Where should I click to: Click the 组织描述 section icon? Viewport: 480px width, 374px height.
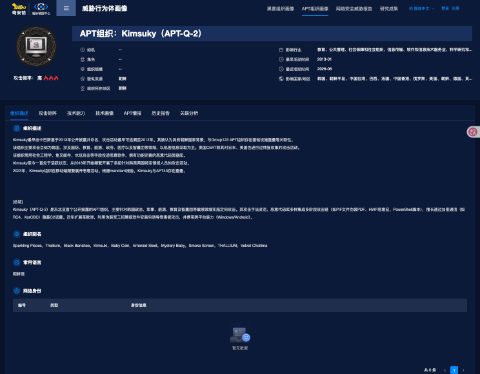tap(16, 128)
